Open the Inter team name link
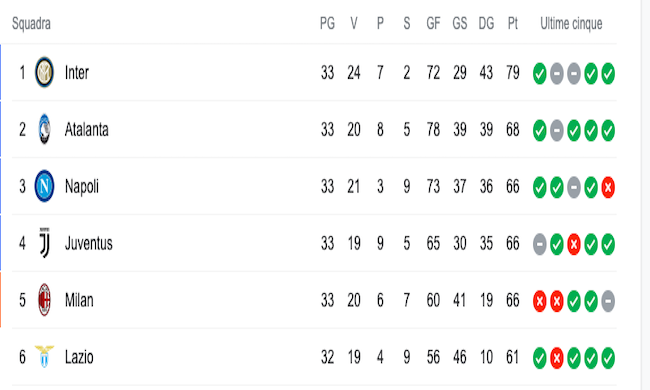 (77, 73)
